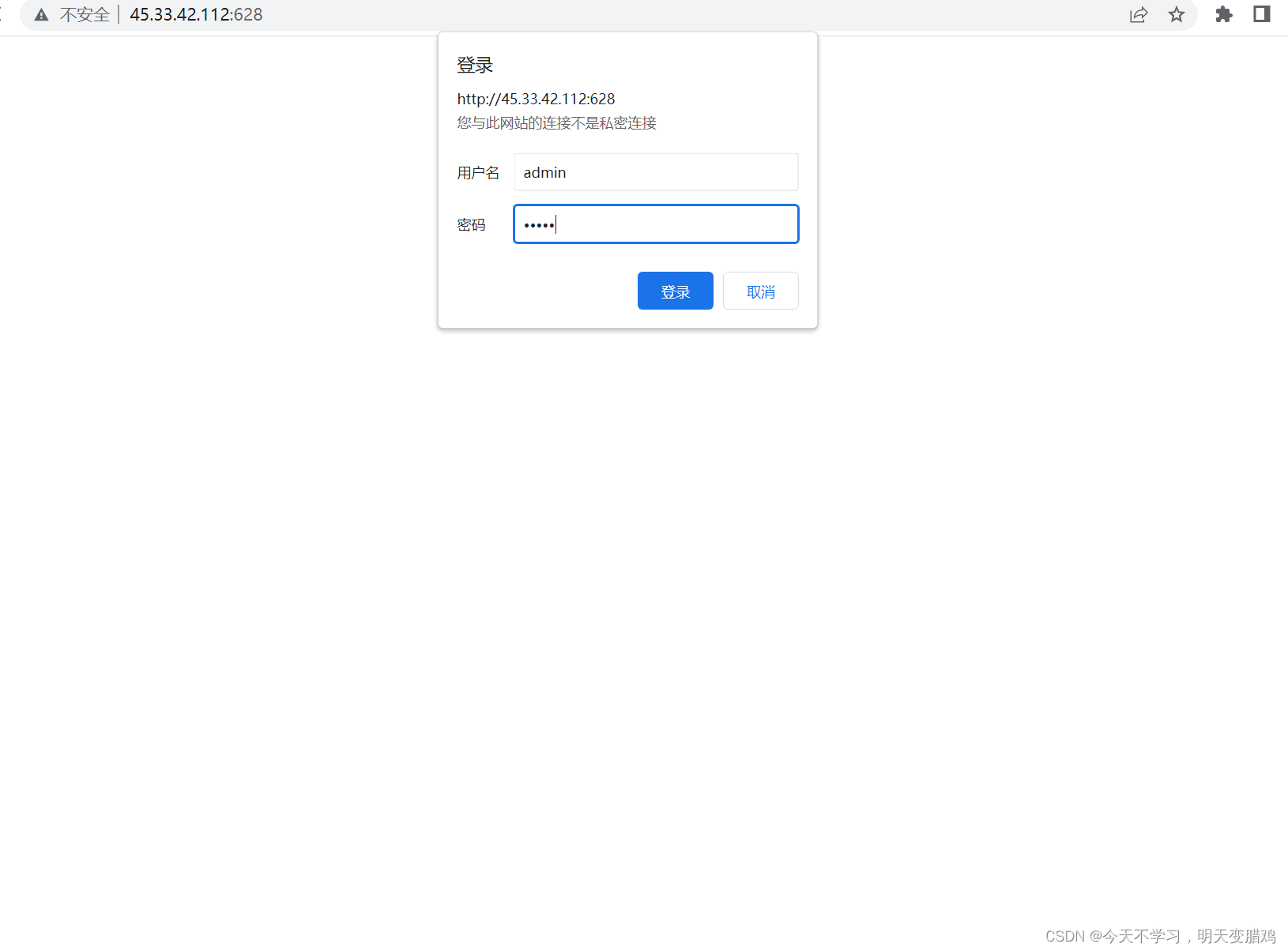Image resolution: width=1288 pixels, height=951 pixels.
Task: Click the warning triangle in the address bar
Action: tap(41, 14)
